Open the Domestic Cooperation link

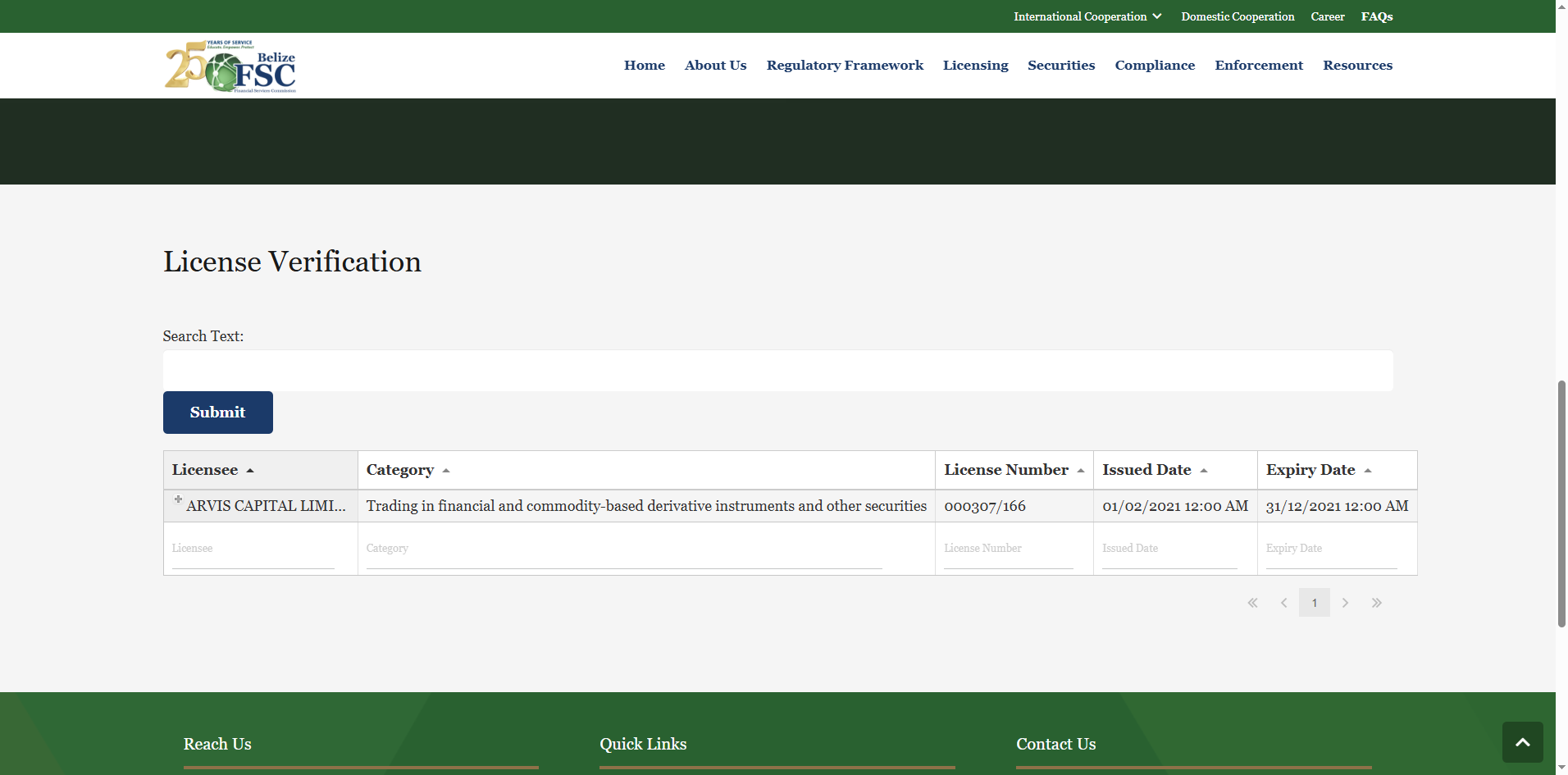click(1238, 16)
